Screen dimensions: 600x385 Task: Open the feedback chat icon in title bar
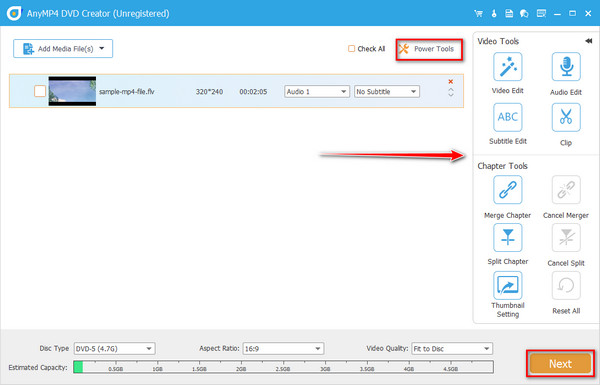tap(524, 14)
